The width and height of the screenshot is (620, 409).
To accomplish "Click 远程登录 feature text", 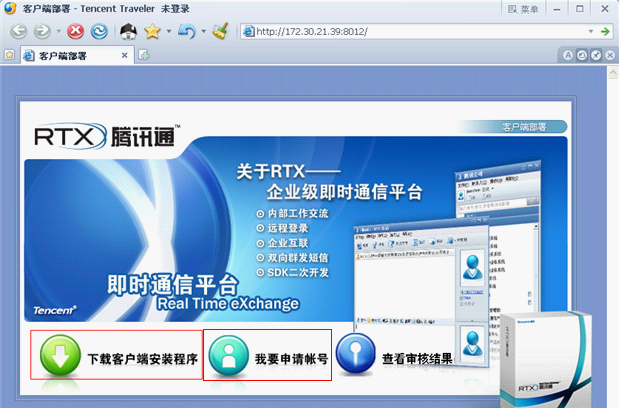I will pyautogui.click(x=288, y=228).
